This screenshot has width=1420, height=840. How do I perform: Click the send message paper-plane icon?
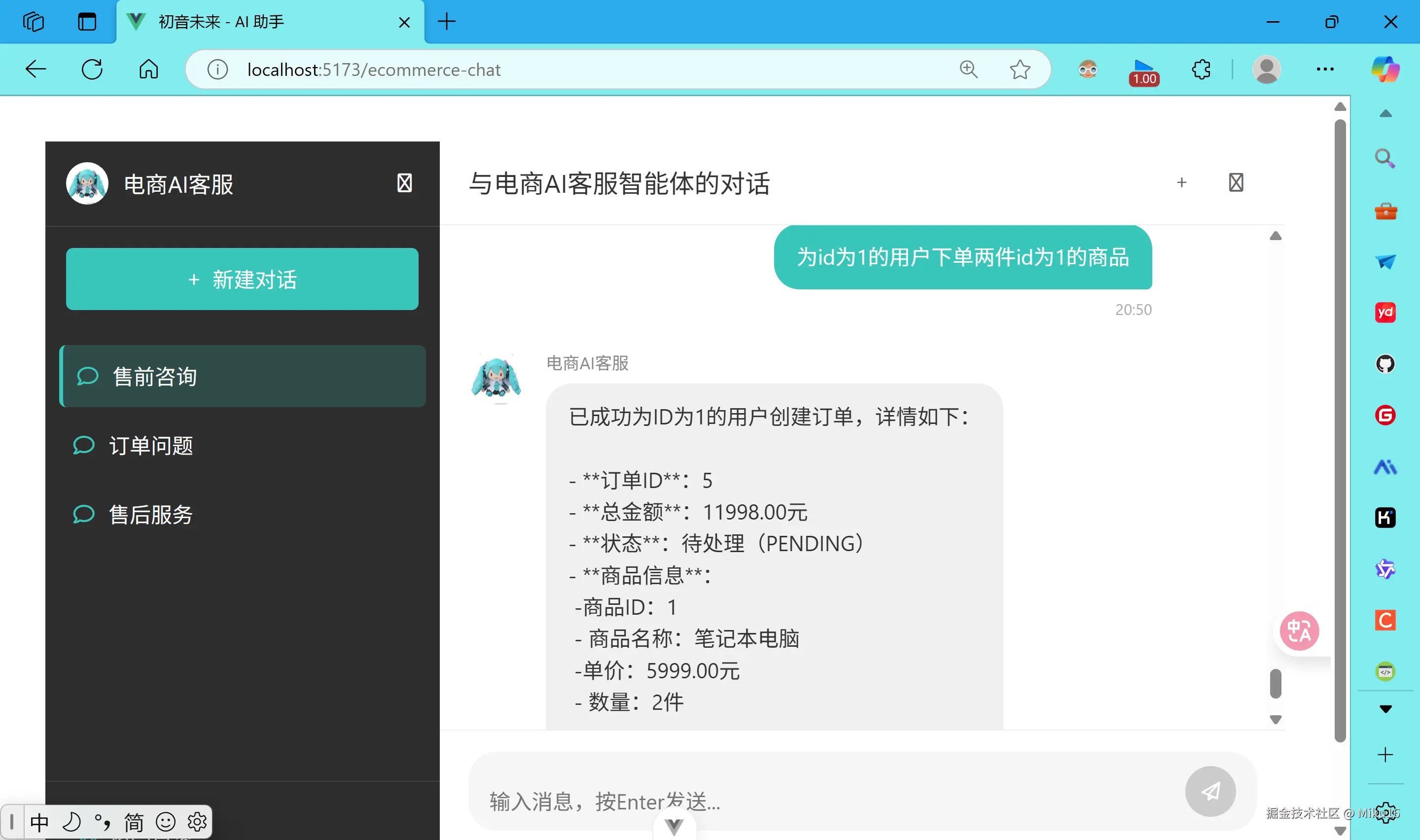coord(1210,792)
